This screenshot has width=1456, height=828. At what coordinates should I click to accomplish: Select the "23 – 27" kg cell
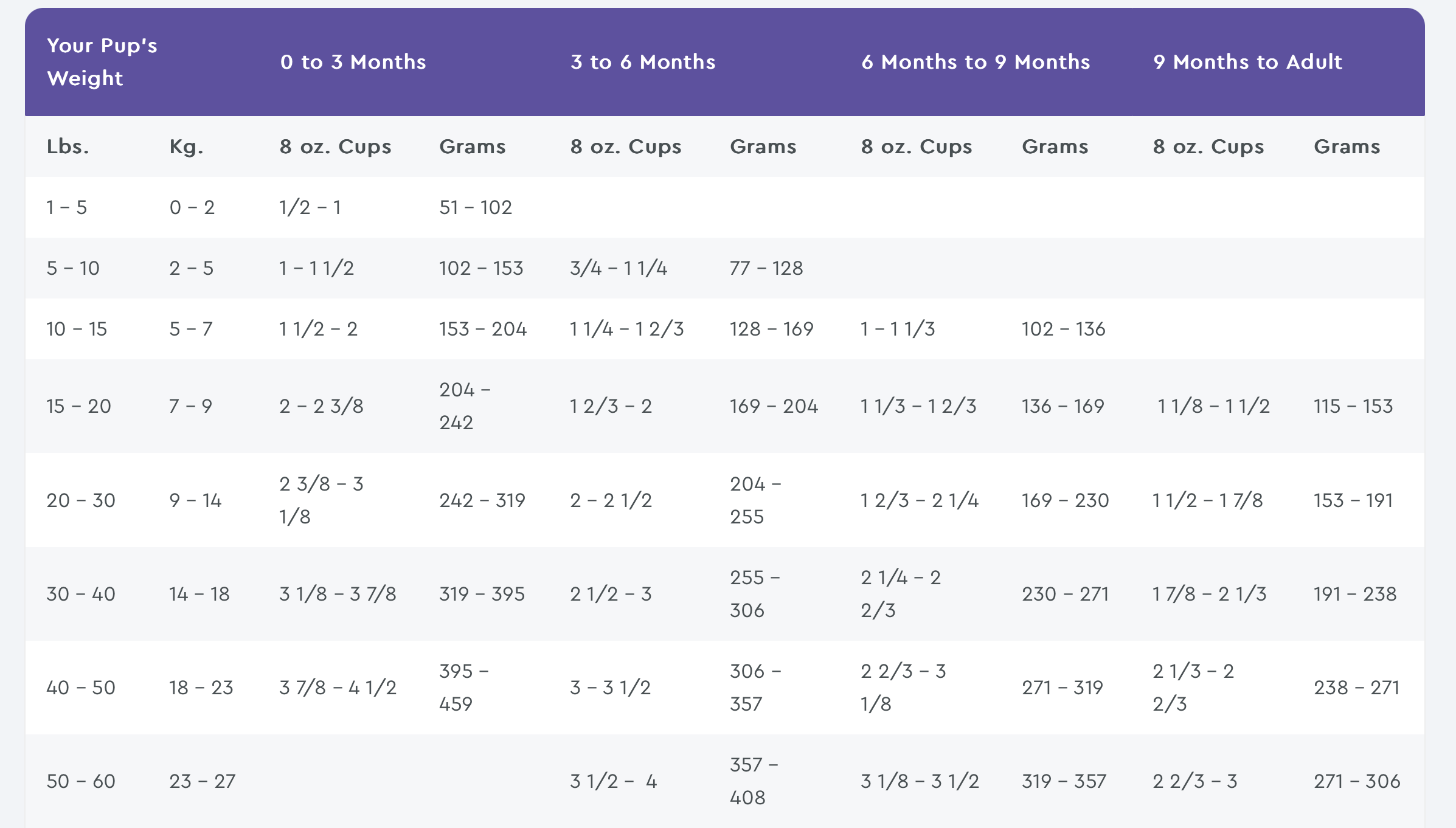(x=203, y=781)
